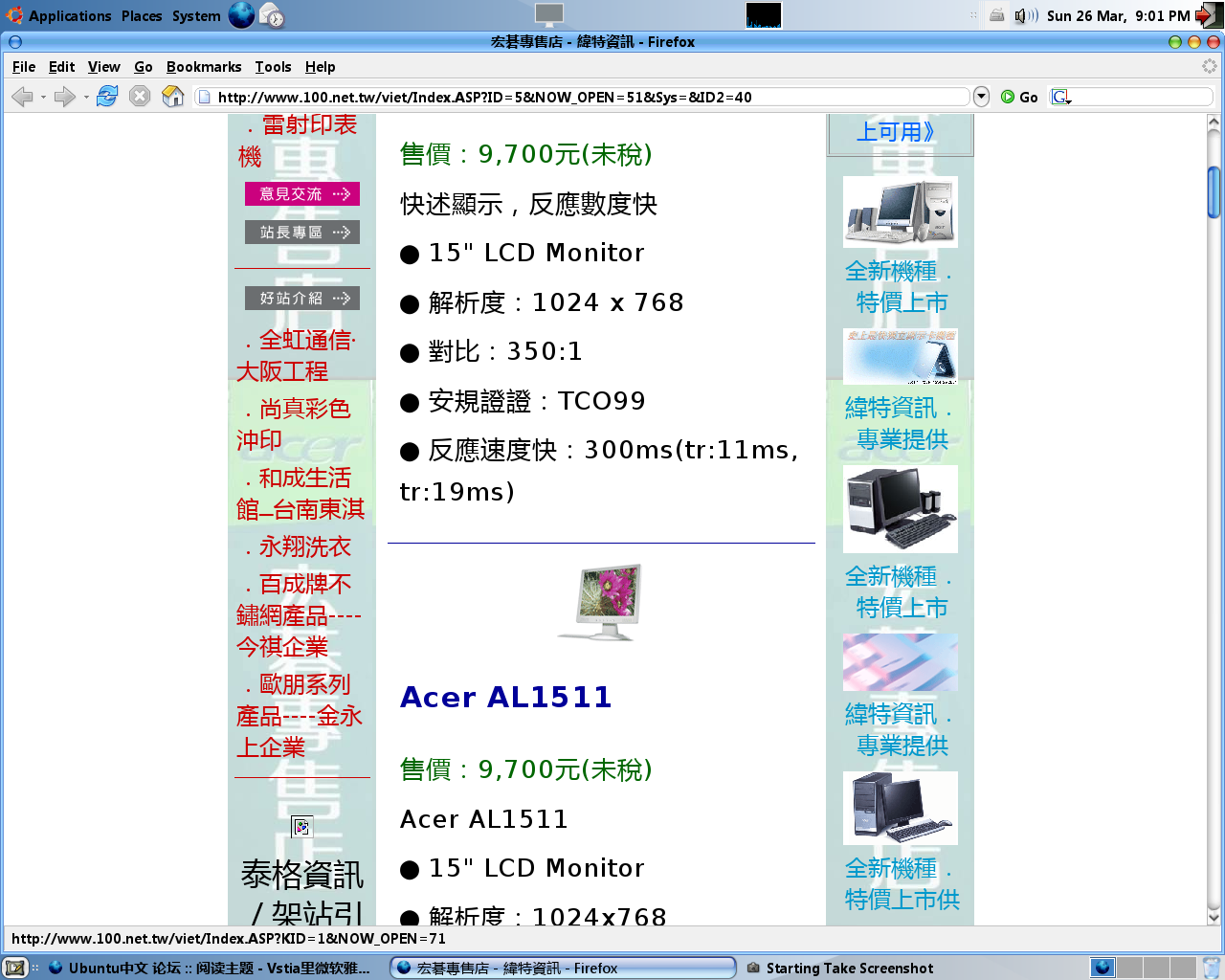Click the show desktop icon in bottom panel
1225x980 pixels.
[x=15, y=968]
